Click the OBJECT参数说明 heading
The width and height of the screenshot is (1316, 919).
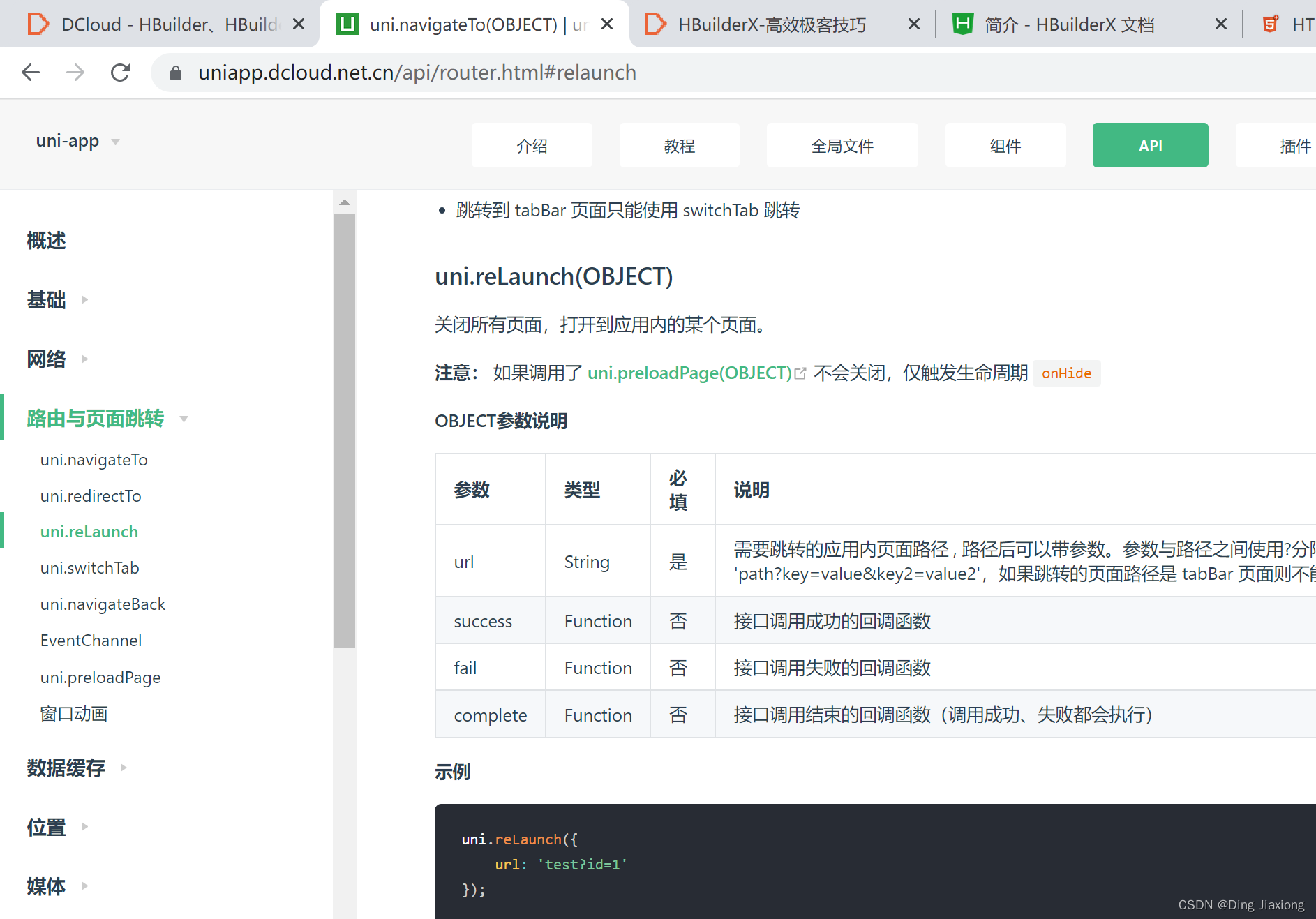pos(501,421)
